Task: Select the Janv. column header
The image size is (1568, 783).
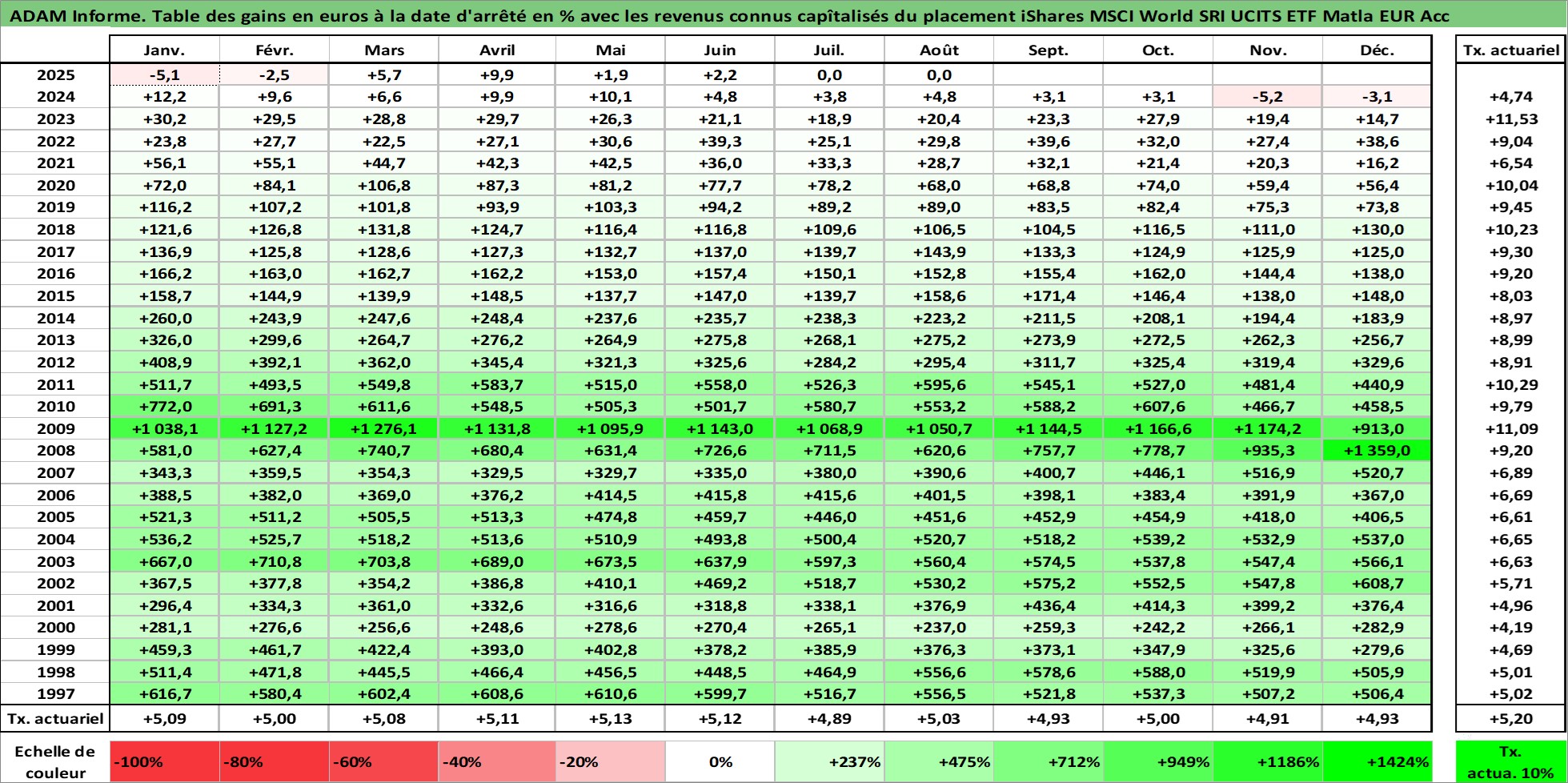Action: pyautogui.click(x=164, y=50)
